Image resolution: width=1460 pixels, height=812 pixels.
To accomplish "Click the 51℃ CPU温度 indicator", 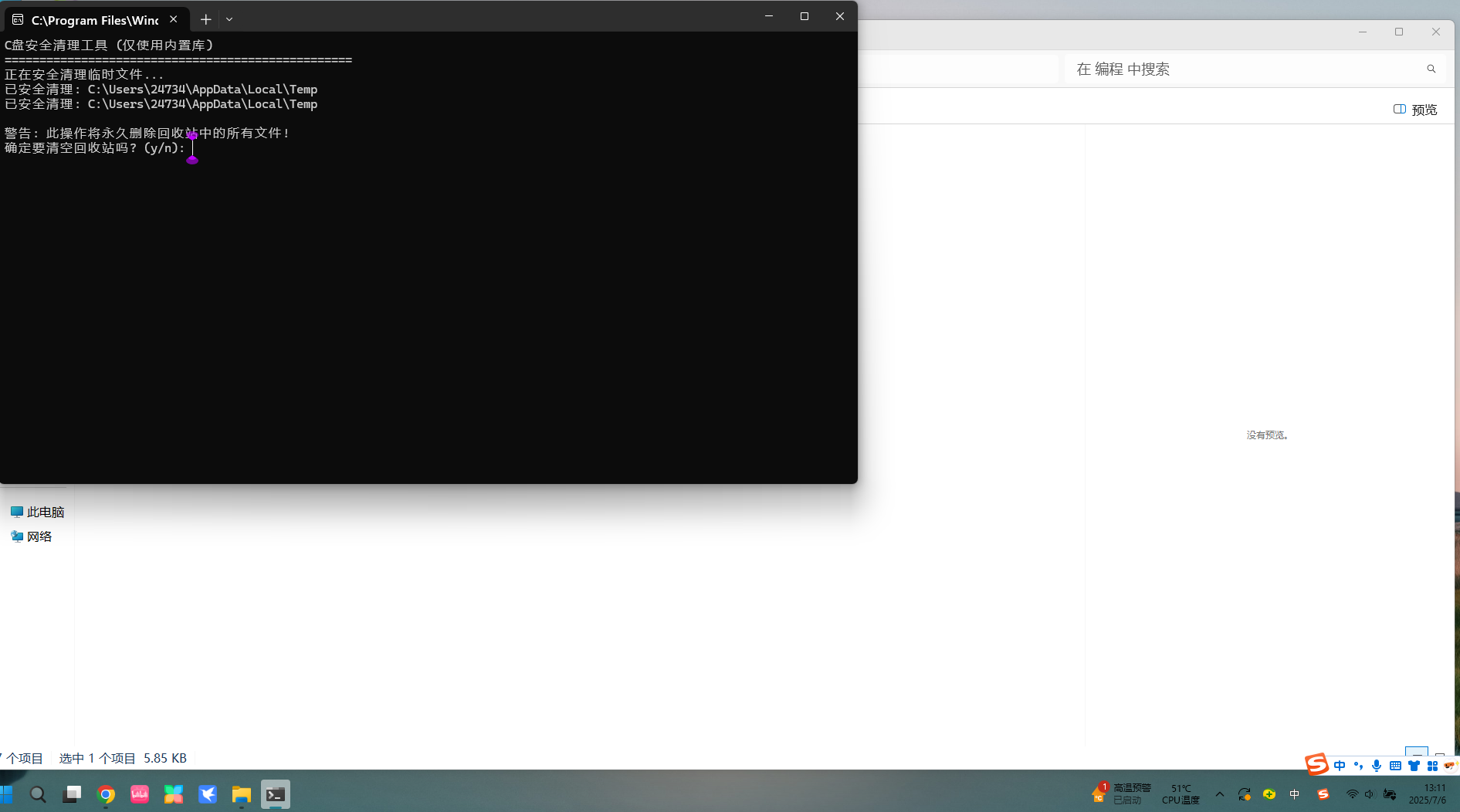I will click(1181, 794).
